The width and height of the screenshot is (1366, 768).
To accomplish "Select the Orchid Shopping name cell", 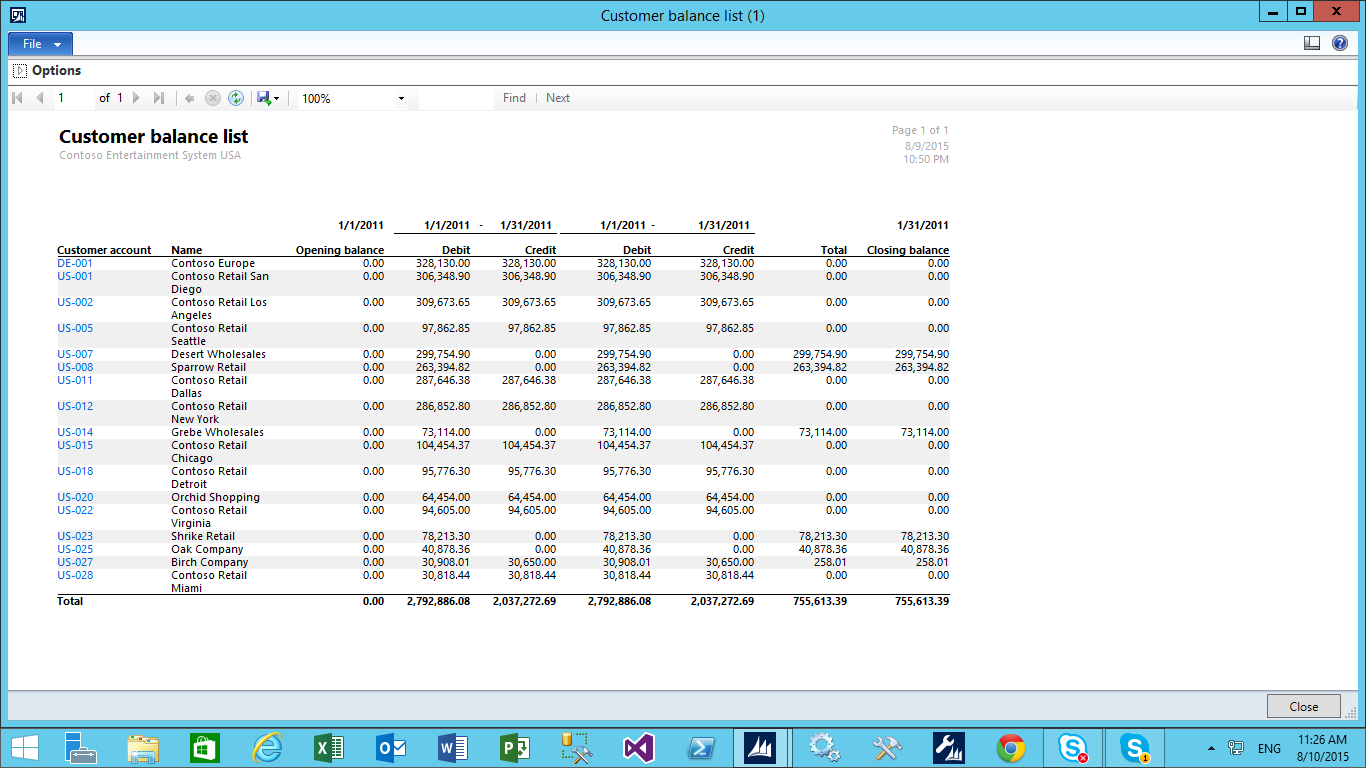I will coord(215,498).
